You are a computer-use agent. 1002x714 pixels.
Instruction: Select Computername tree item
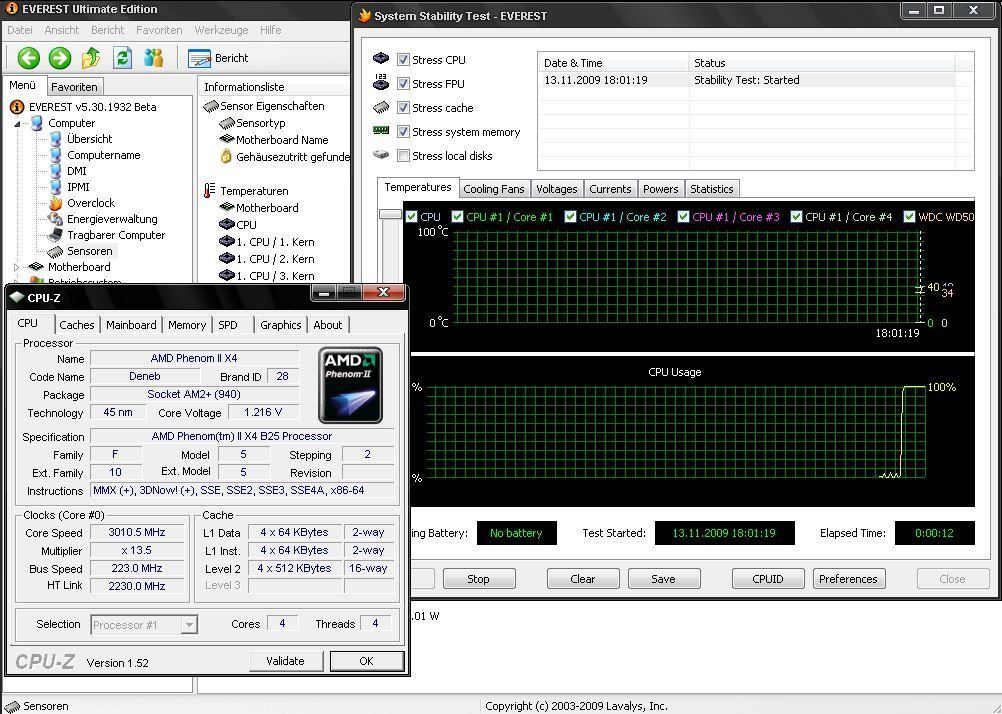(104, 155)
